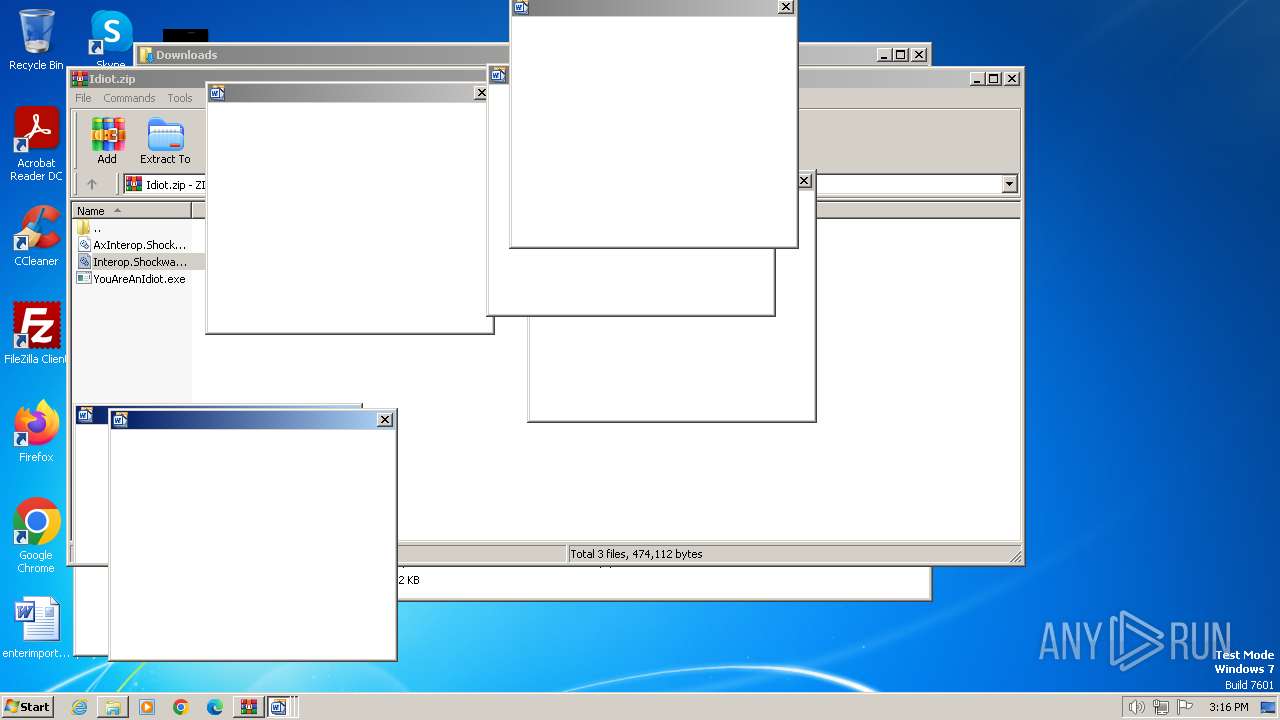Minimize the Downloads window
The height and width of the screenshot is (720, 1280).
tap(884, 55)
